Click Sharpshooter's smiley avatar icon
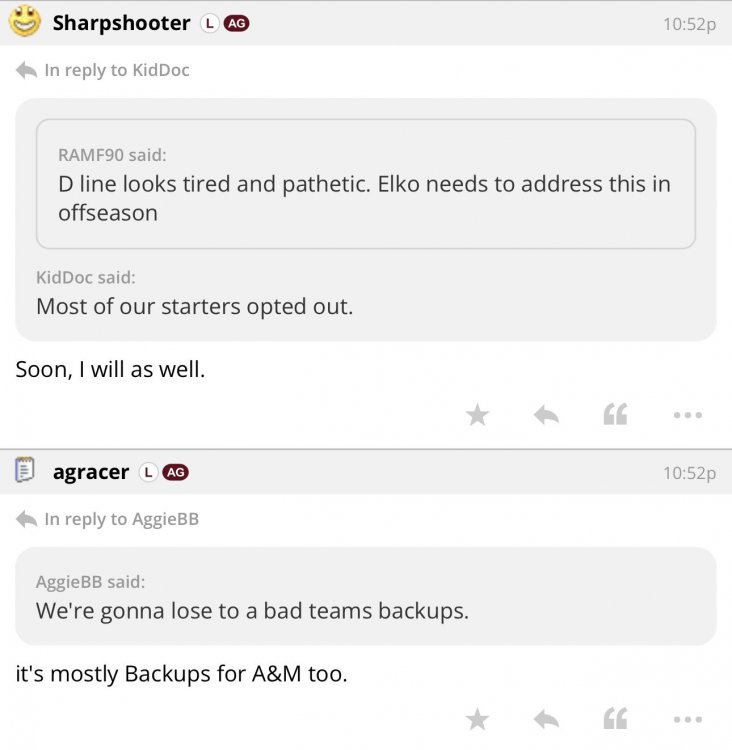732x750 pixels. pos(25,21)
